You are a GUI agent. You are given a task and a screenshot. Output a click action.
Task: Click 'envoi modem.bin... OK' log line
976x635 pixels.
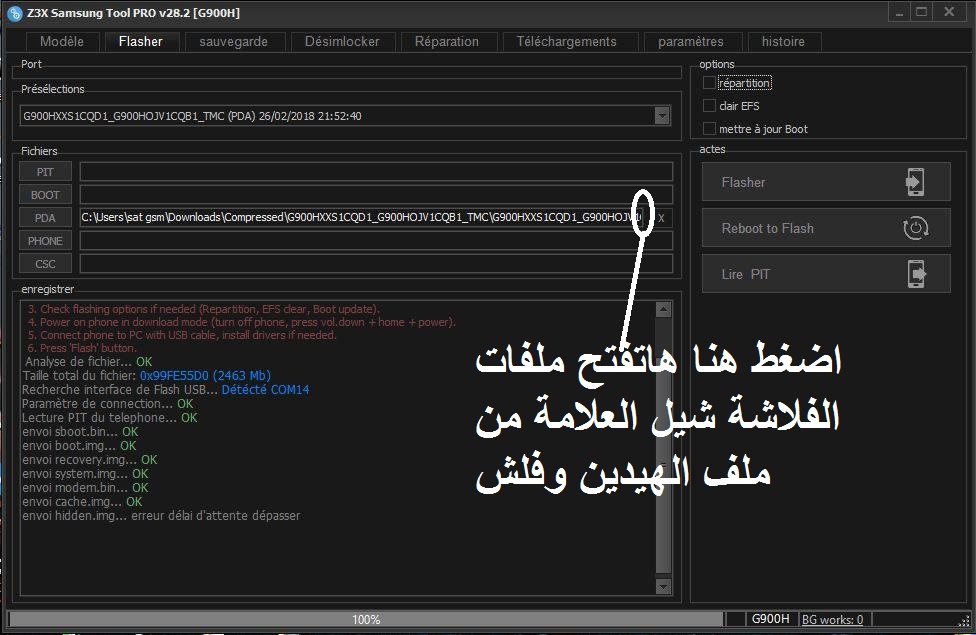(85, 487)
